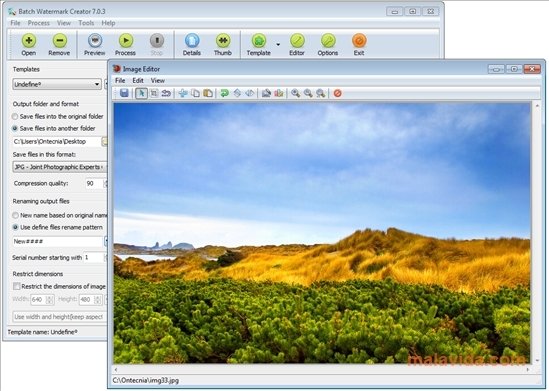Screen dimensions: 549x391
Task: Click the paste icon in Image Editor toolbar
Action: tap(208, 93)
